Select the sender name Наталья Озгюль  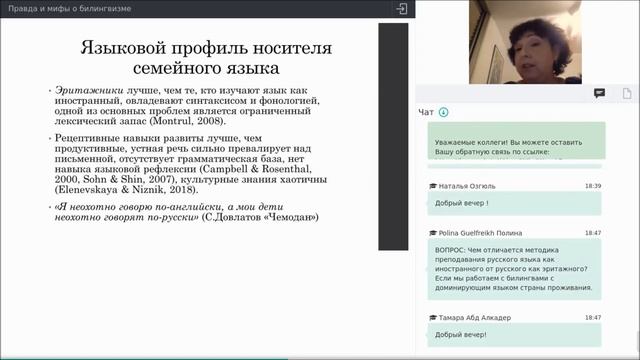pyautogui.click(x=467, y=186)
